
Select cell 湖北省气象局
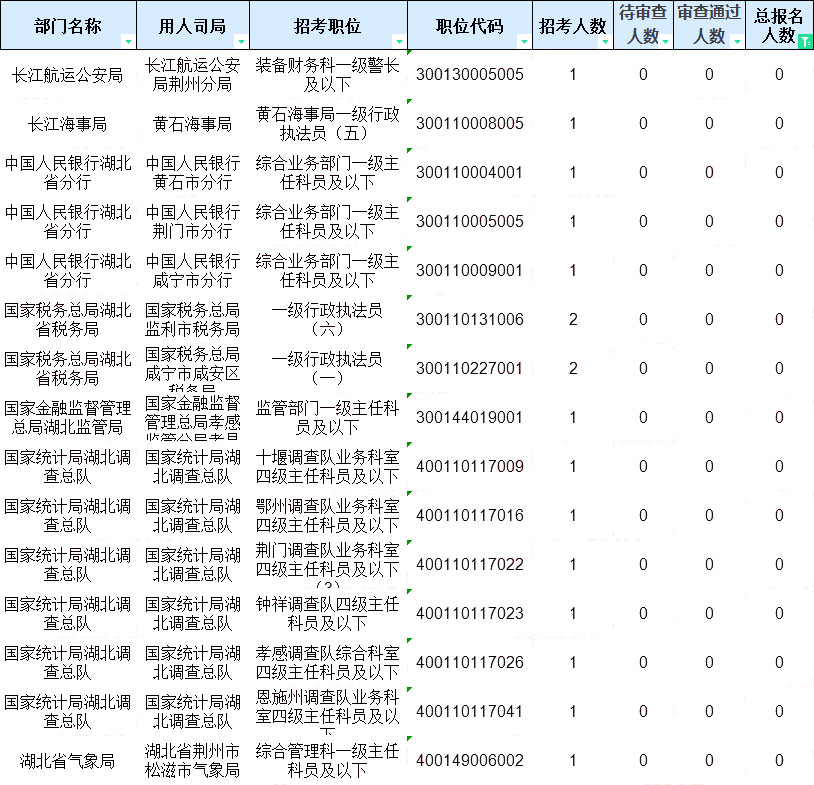[68, 761]
